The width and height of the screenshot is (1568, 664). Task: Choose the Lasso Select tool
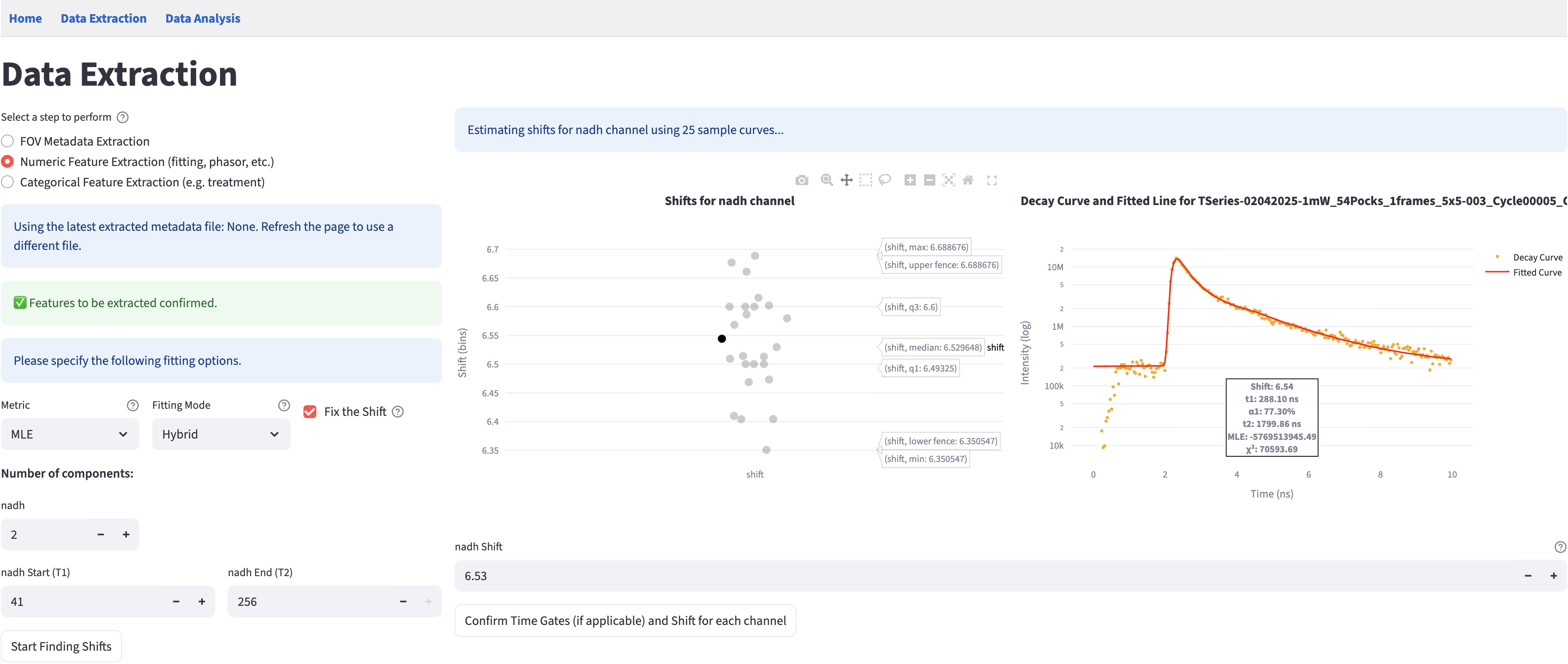pyautogui.click(x=885, y=180)
